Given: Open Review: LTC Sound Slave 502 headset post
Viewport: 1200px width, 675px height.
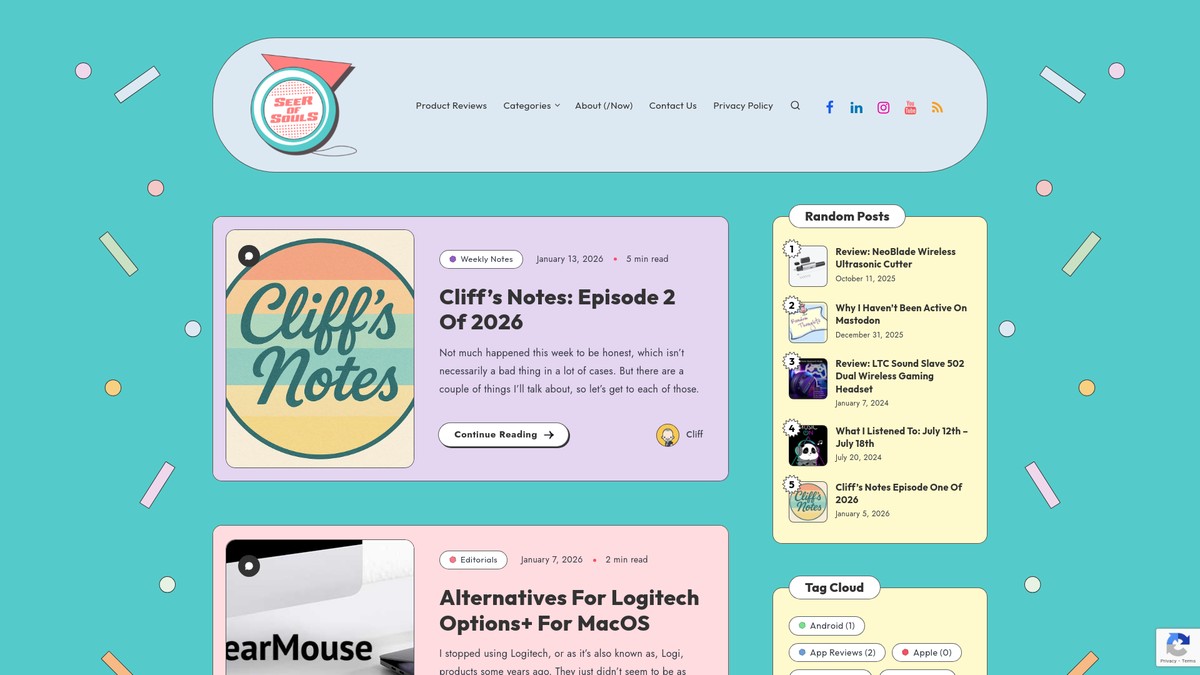Looking at the screenshot, I should tap(900, 376).
